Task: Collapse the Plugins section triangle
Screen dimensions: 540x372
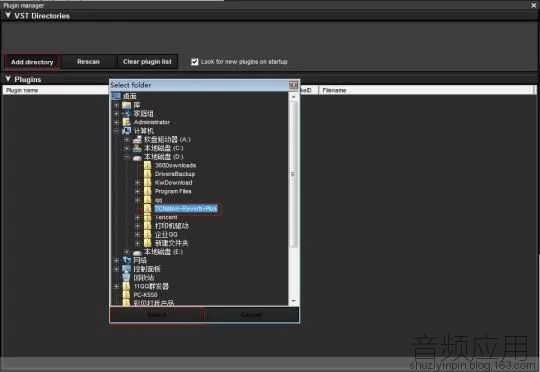Action: tap(8, 79)
